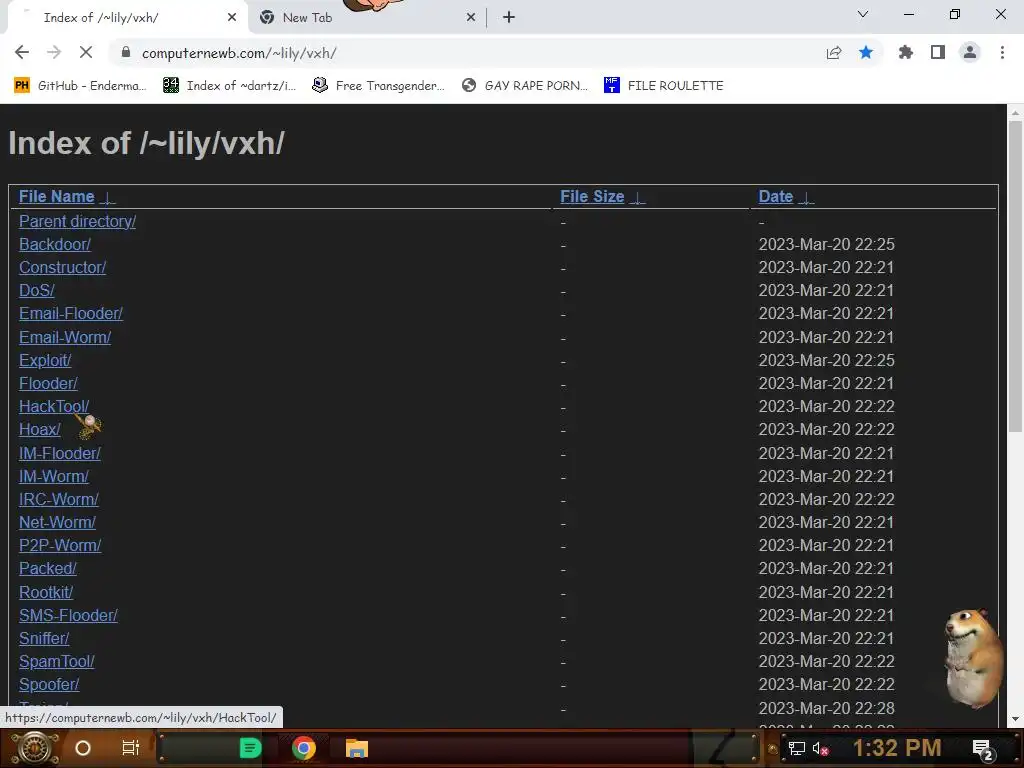This screenshot has height=768, width=1024.
Task: Open the Flooder/ folder
Action: 48,383
